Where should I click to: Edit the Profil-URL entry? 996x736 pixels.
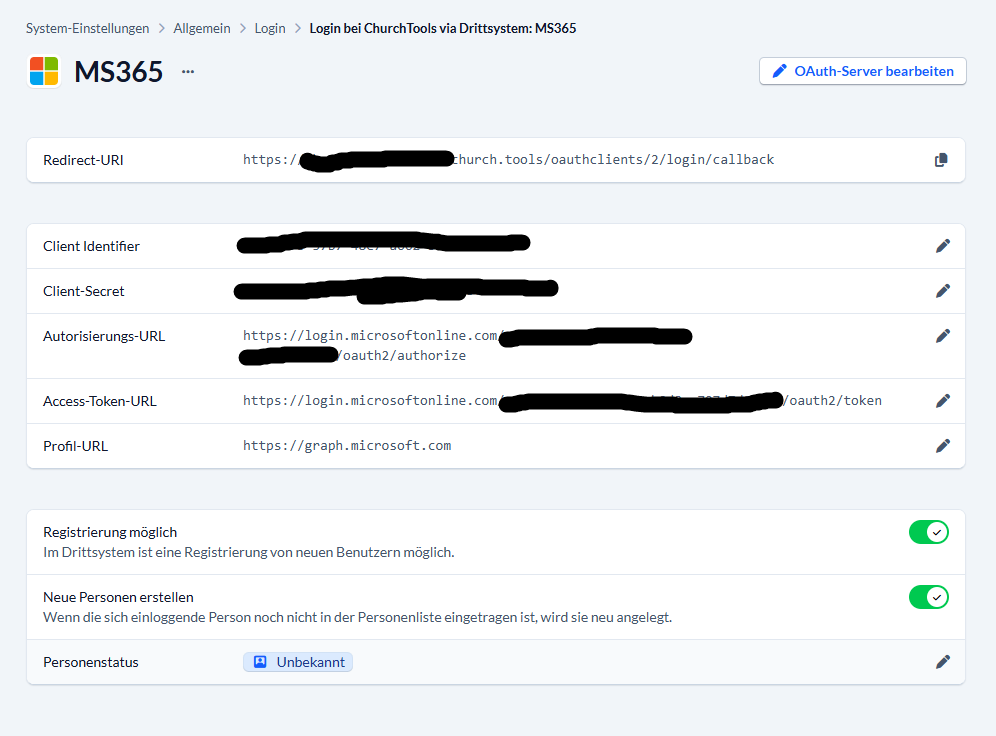pyautogui.click(x=942, y=446)
